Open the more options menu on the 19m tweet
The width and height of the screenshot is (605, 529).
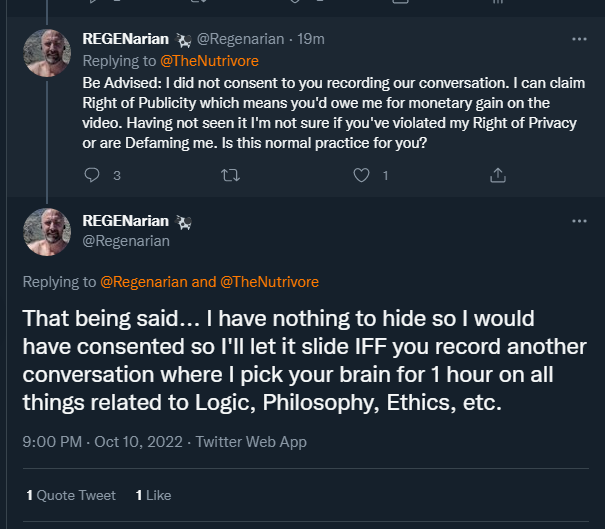coord(579,39)
